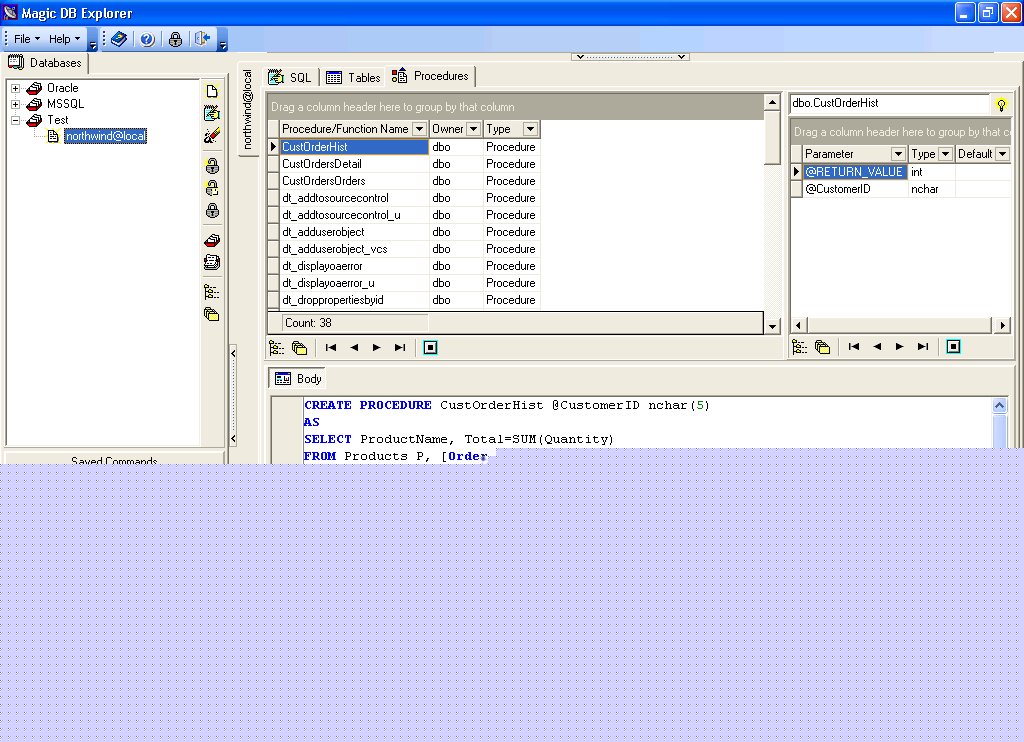This screenshot has width=1024, height=742.
Task: Select the dt_displayoaerror_u procedure row
Action: (x=404, y=283)
